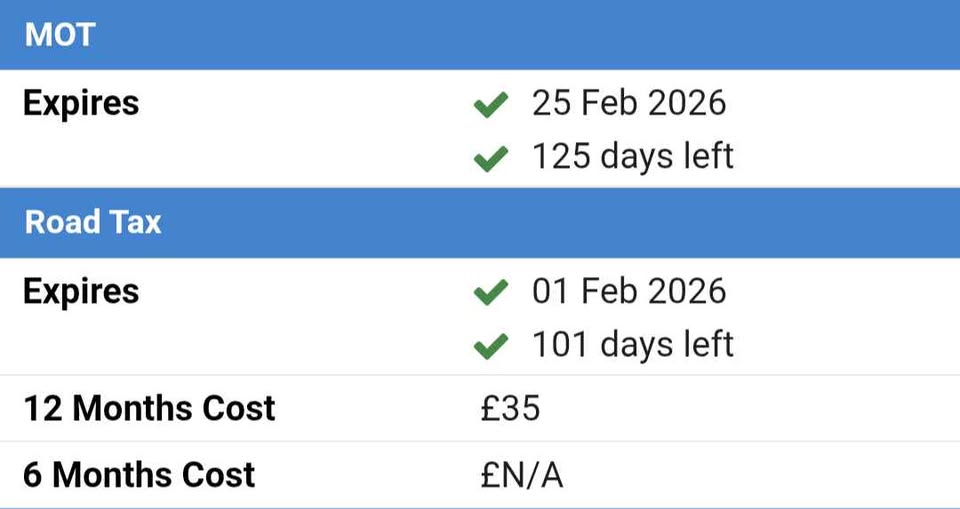Click the £N/A cost value
The image size is (960, 509).
[521, 474]
